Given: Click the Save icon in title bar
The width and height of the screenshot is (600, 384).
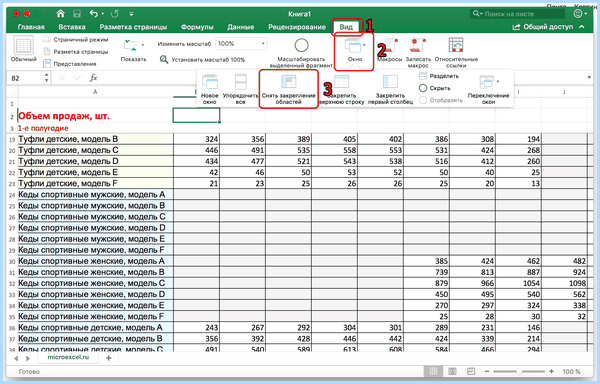Looking at the screenshot, I should (77, 14).
